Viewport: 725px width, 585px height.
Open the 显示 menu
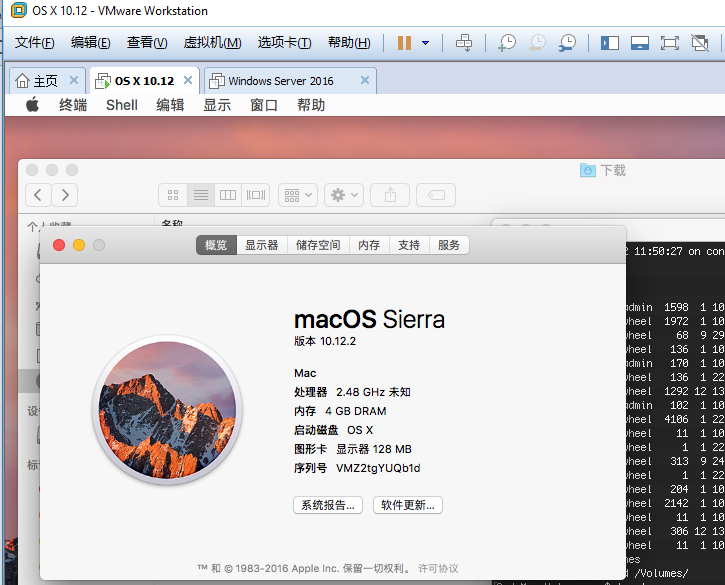[x=217, y=105]
